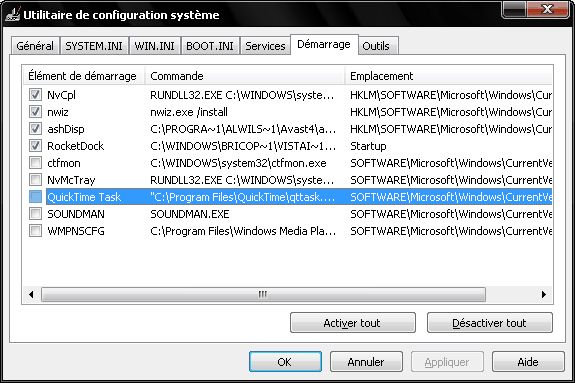Switch to the Général tab
Image resolution: width=575 pixels, height=383 pixels.
point(35,46)
